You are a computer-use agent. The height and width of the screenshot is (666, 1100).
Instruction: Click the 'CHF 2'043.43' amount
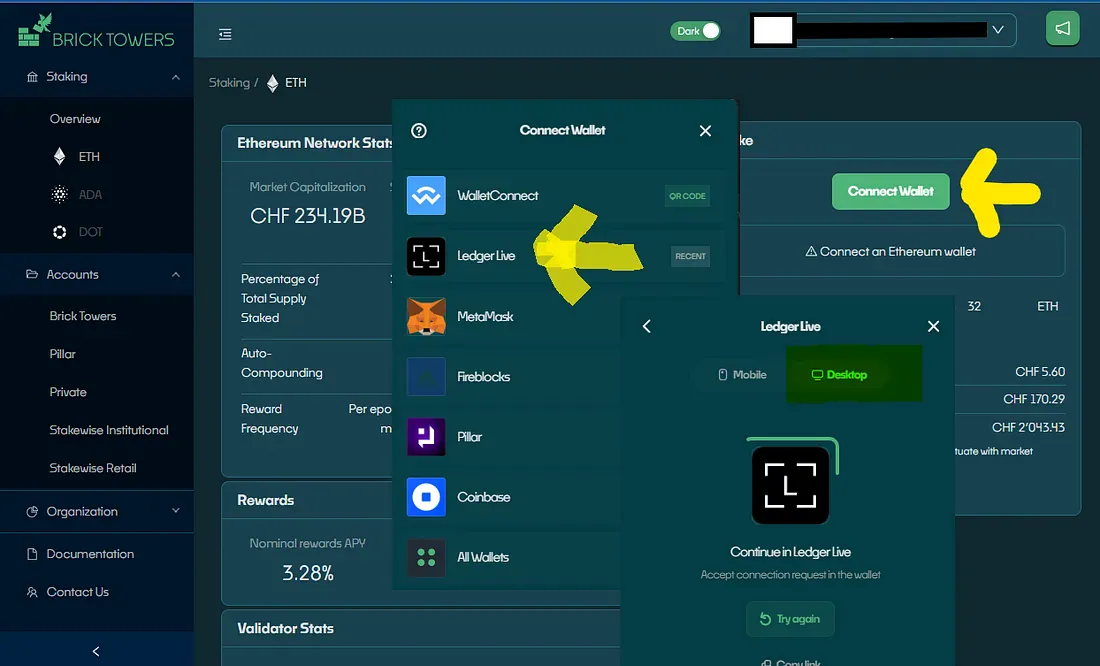pyautogui.click(x=1028, y=427)
